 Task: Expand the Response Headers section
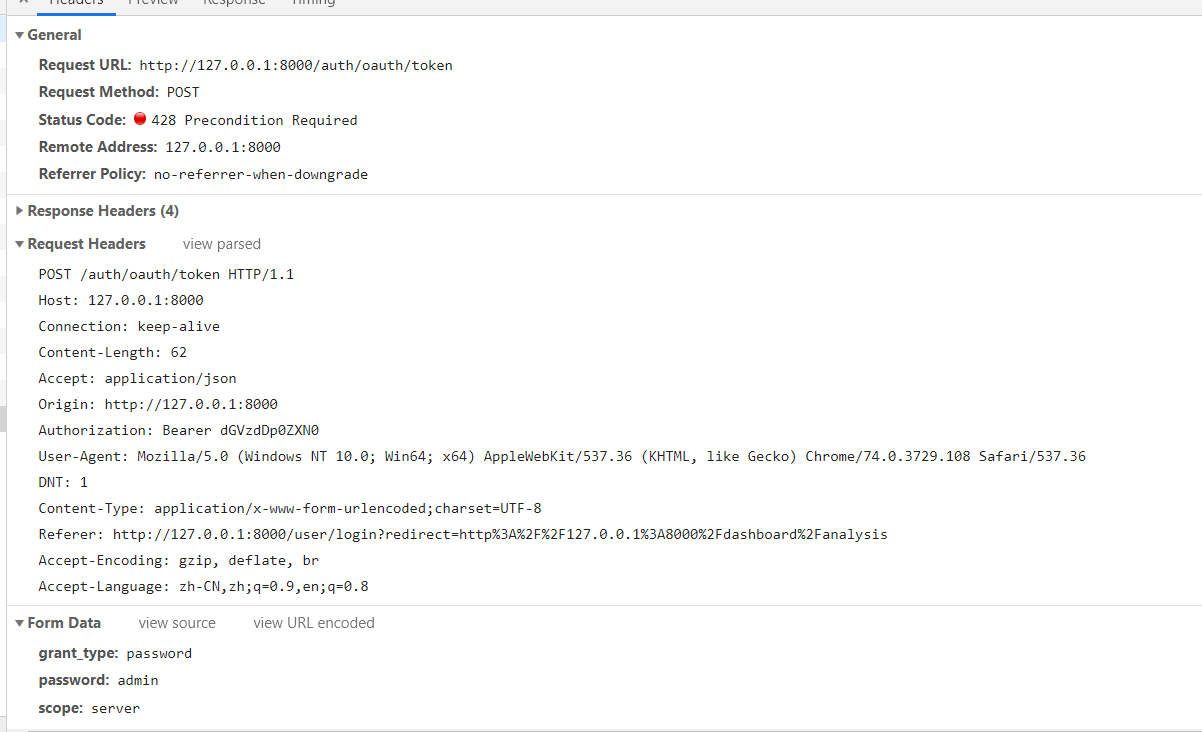pyautogui.click(x=20, y=210)
